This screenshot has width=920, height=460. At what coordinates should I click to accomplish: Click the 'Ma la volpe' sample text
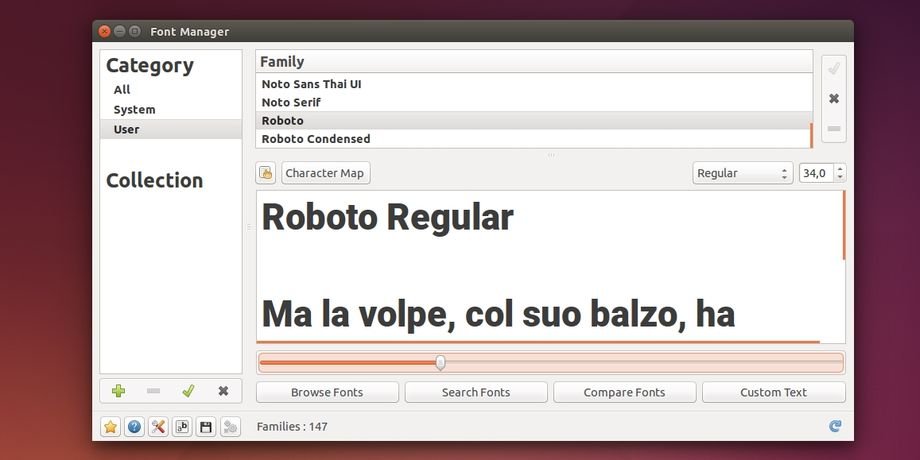pyautogui.click(x=498, y=314)
